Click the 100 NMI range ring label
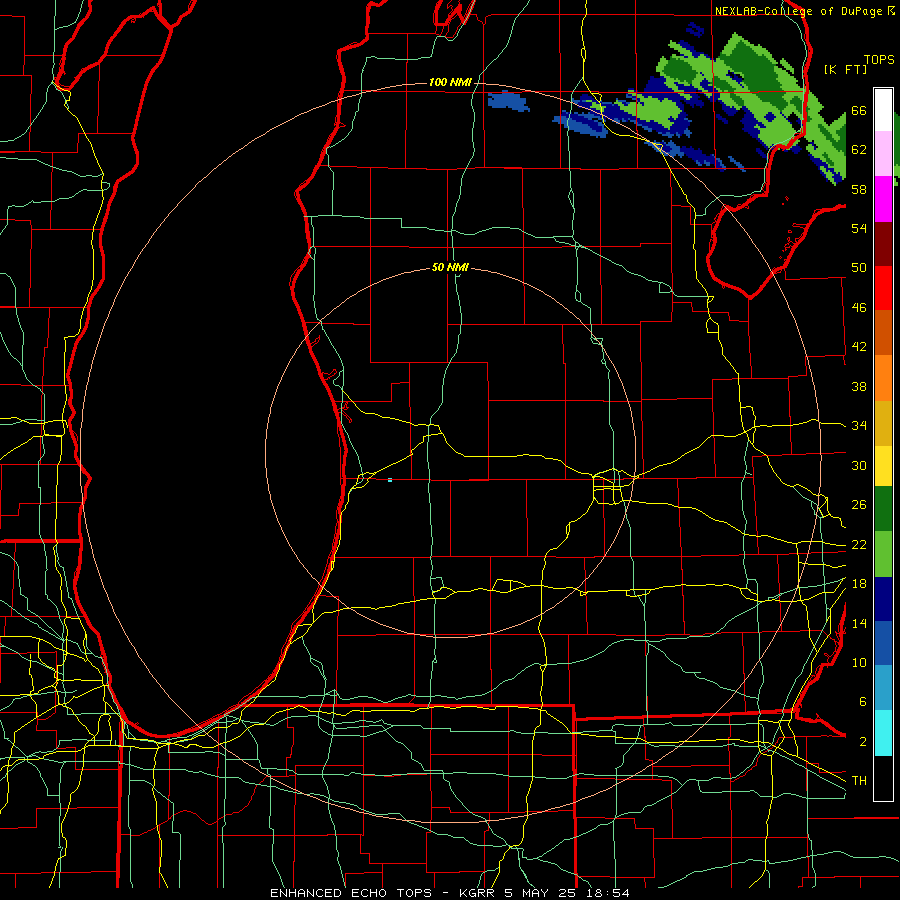The width and height of the screenshot is (900, 900). [x=450, y=83]
